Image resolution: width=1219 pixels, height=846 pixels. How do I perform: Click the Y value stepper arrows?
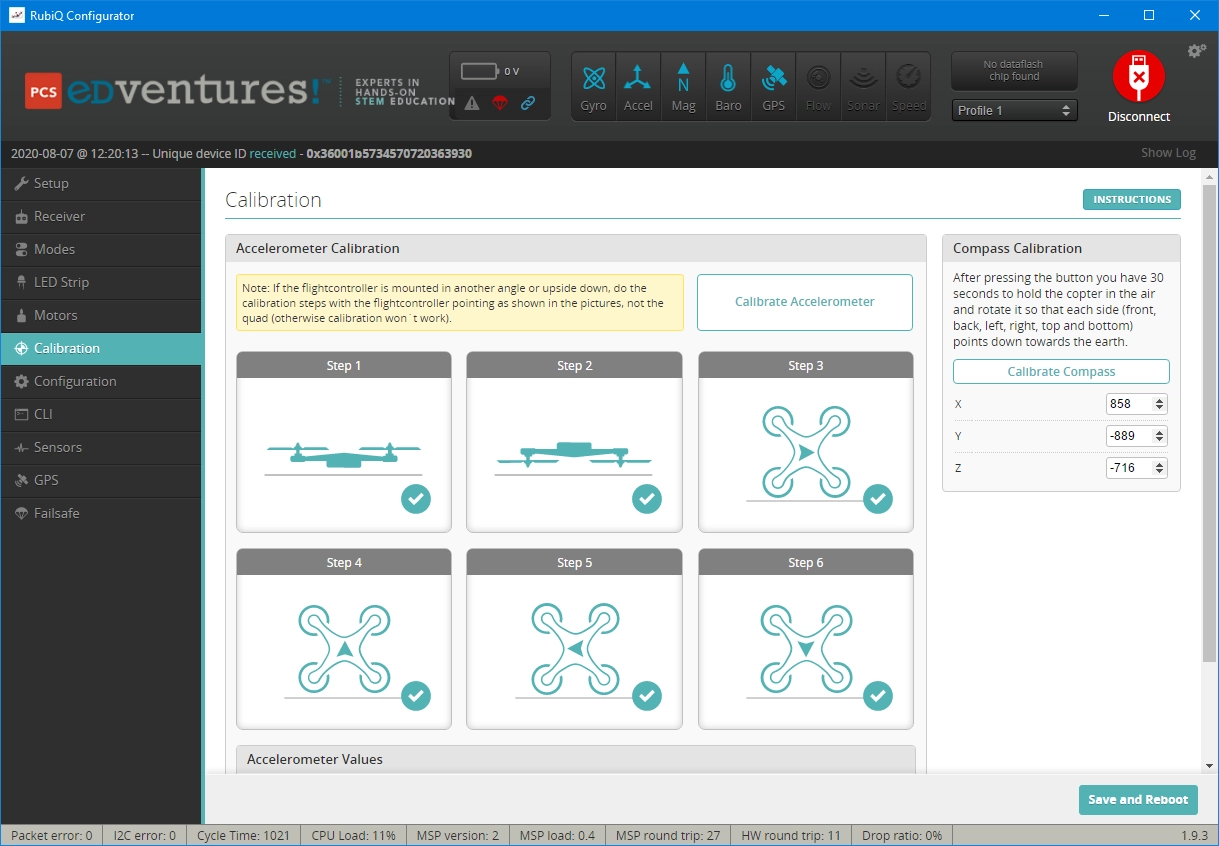[1159, 436]
